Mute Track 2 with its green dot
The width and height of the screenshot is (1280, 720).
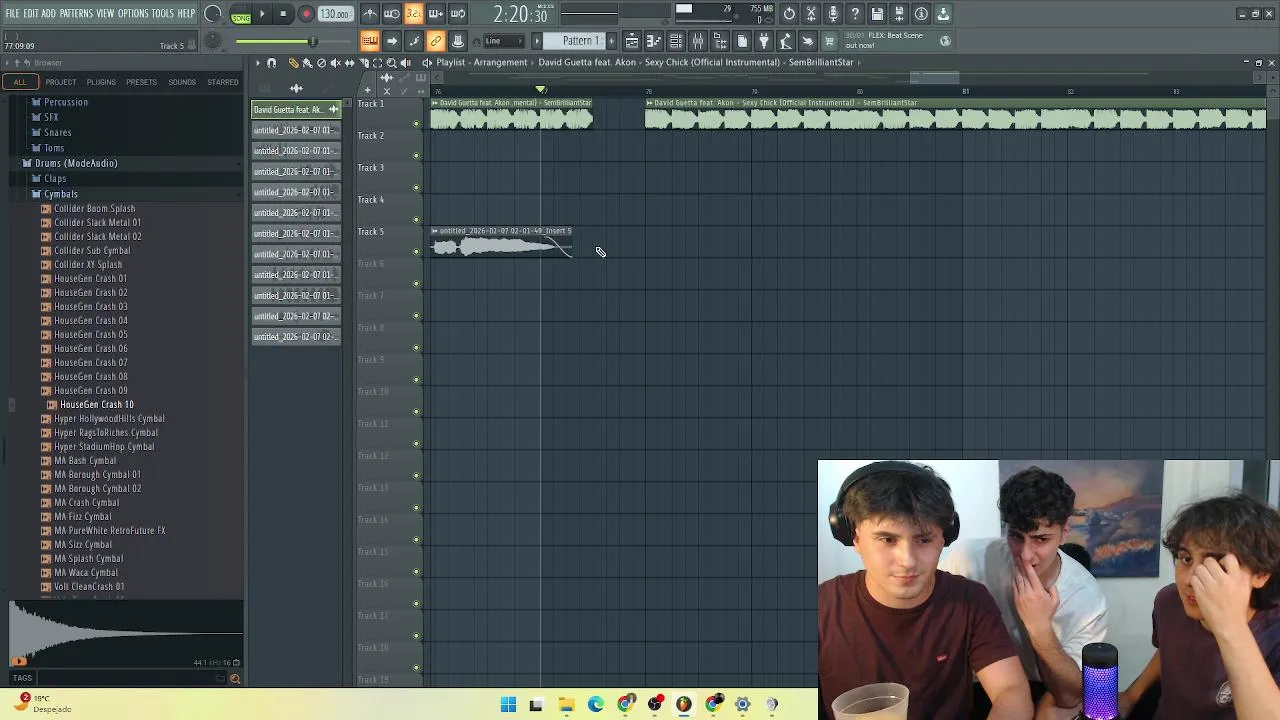click(417, 156)
